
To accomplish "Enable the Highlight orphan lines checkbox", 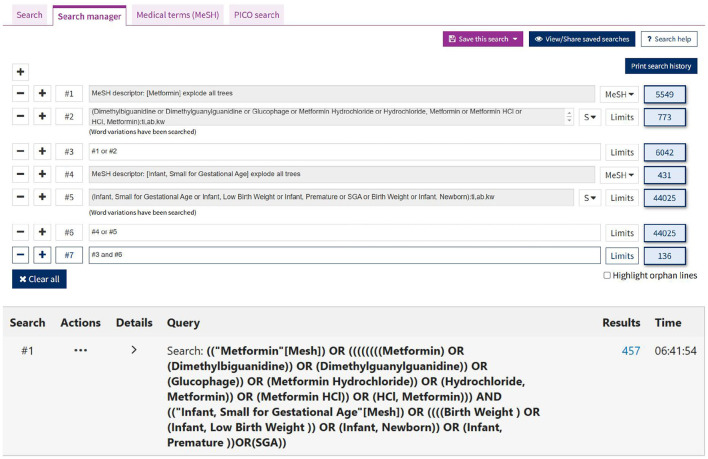I will click(x=607, y=275).
